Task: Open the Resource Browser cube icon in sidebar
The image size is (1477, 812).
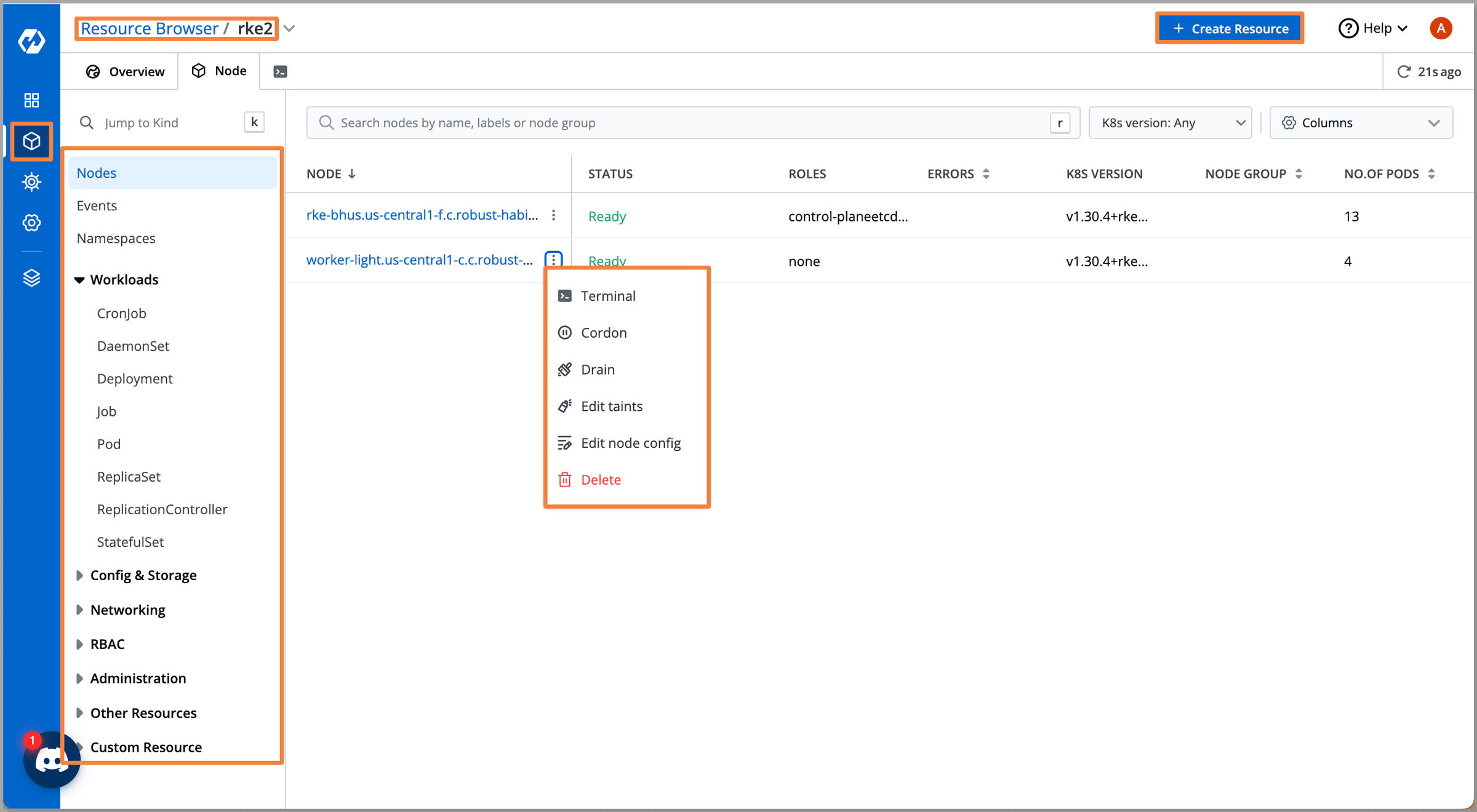Action: (x=31, y=141)
